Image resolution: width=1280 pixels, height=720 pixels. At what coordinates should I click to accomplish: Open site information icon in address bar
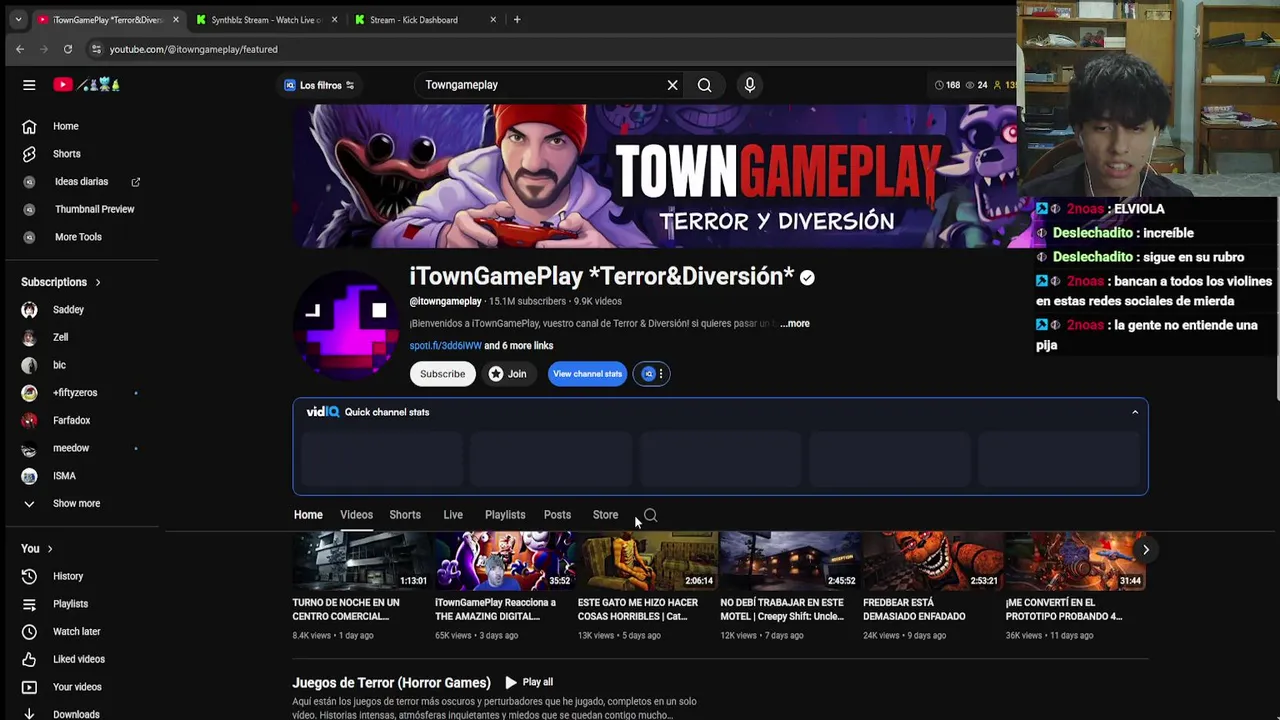pos(96,49)
